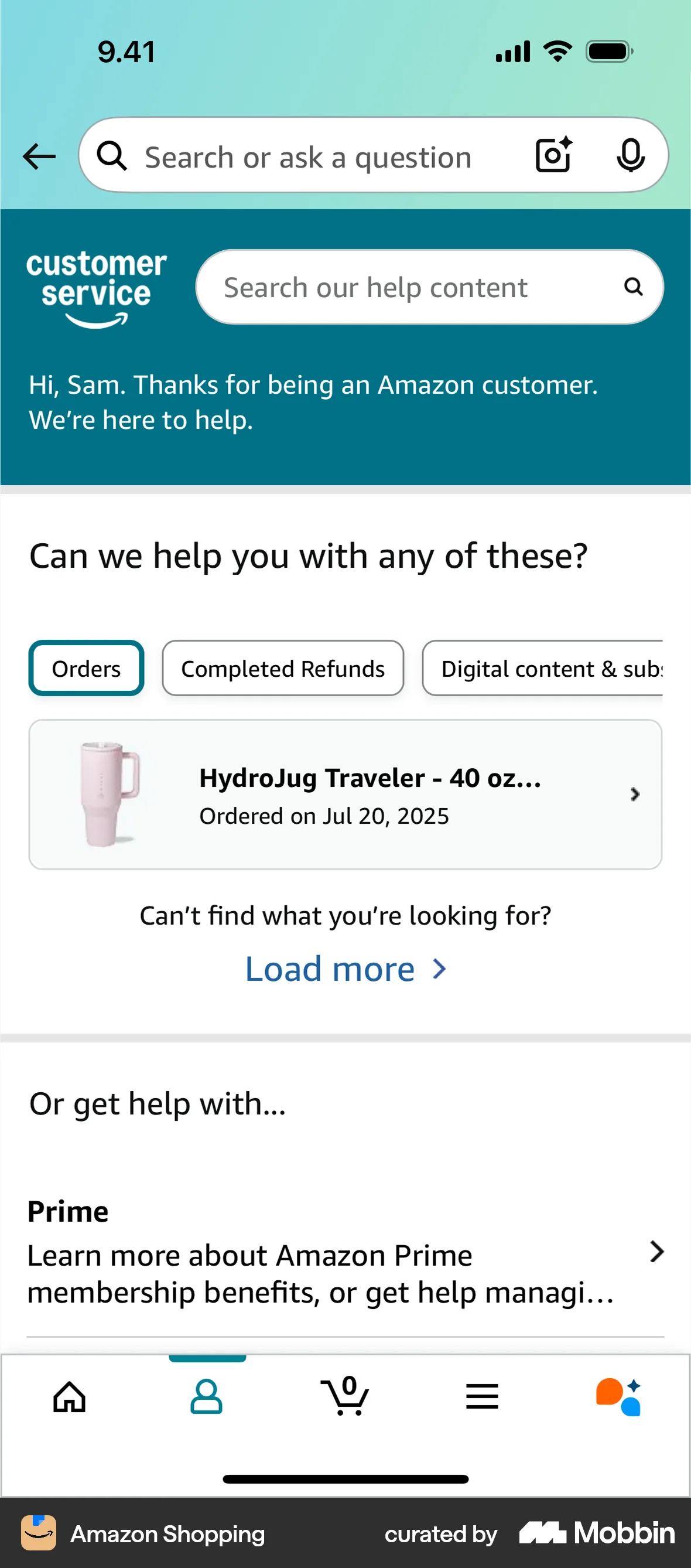This screenshot has height=1568, width=691.
Task: Expand the Prime help section chevron
Action: point(656,1252)
